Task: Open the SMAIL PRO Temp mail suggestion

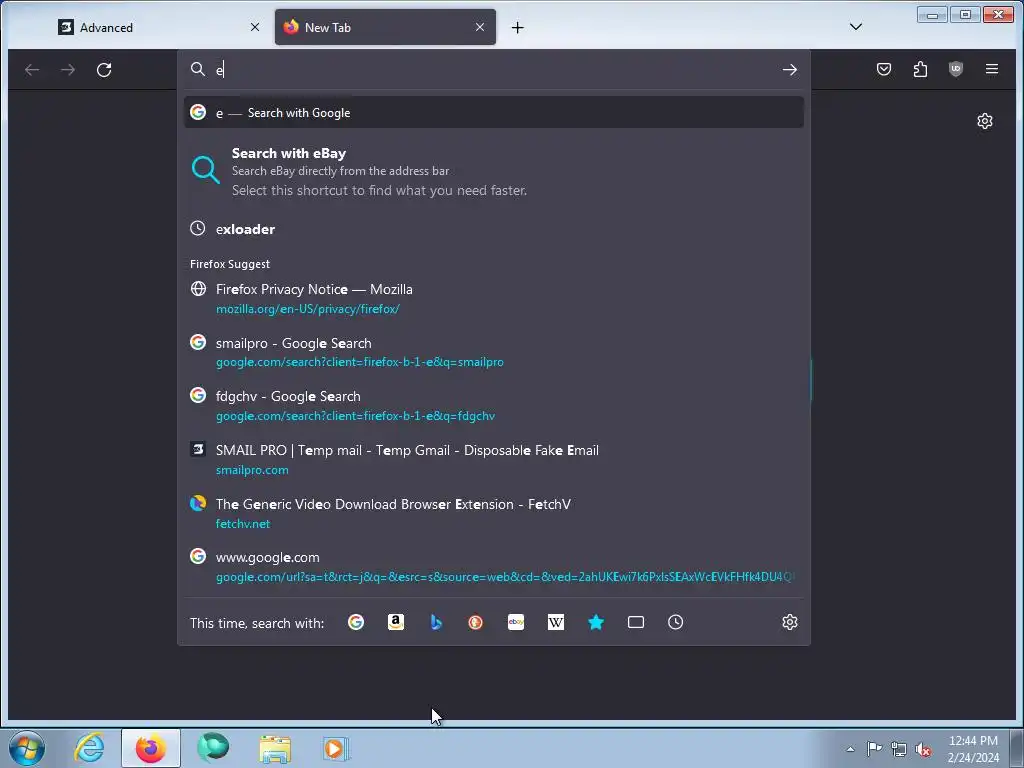Action: point(494,460)
